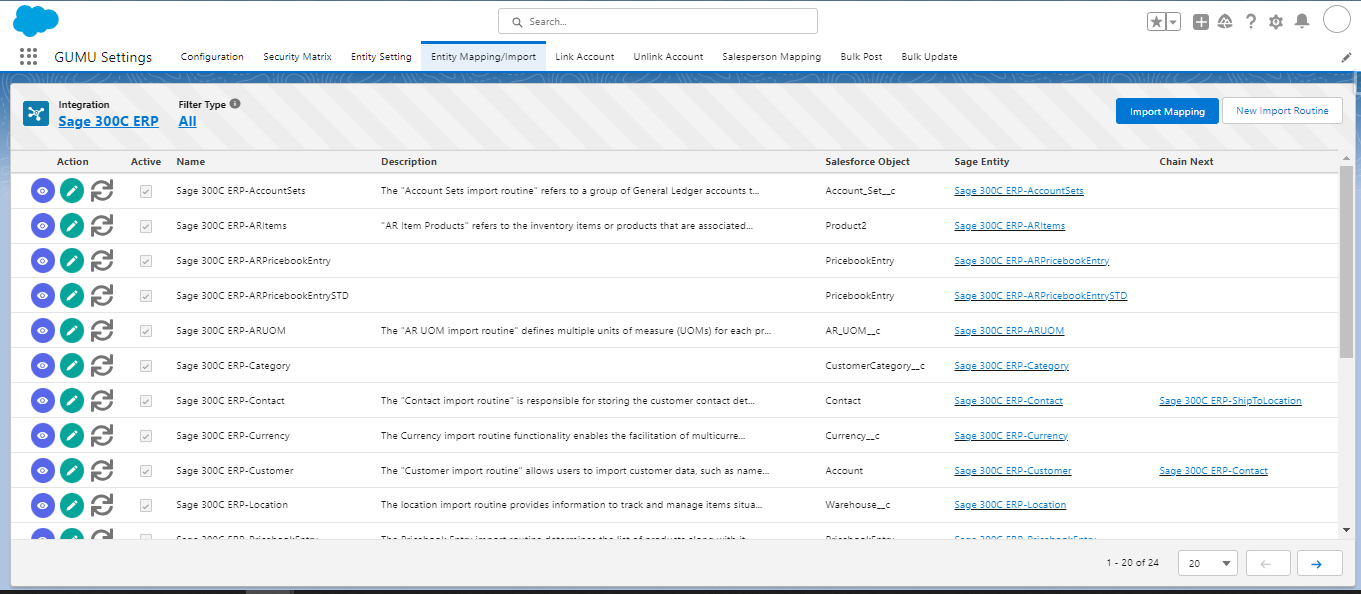Screen dimensions: 1361x594
Task: Open the global actions plus menu
Action: [x=1201, y=22]
